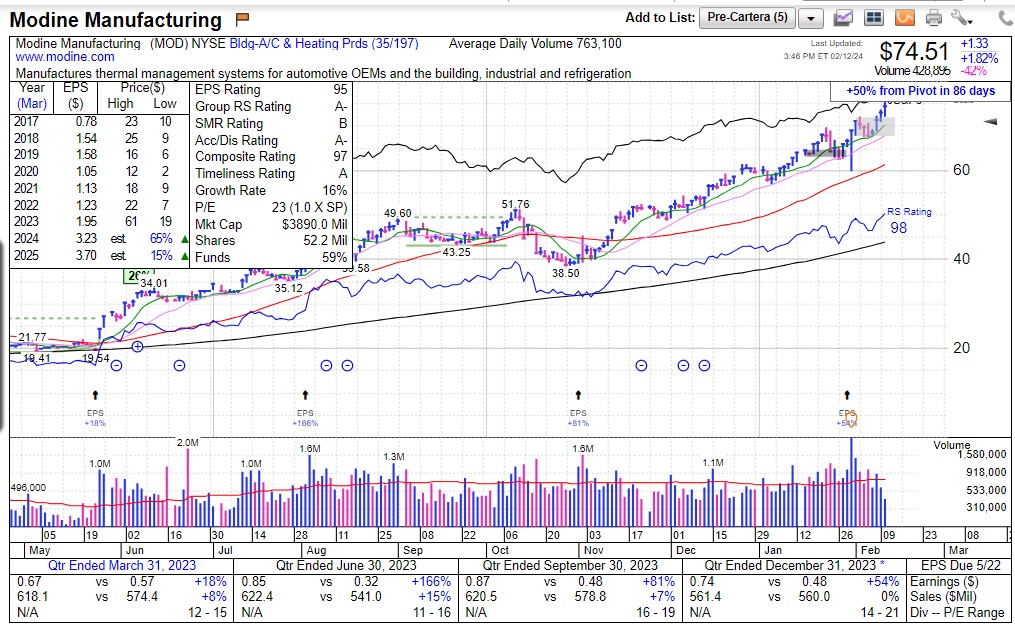
Task: Open the wrench settings tool icon
Action: click(x=962, y=17)
